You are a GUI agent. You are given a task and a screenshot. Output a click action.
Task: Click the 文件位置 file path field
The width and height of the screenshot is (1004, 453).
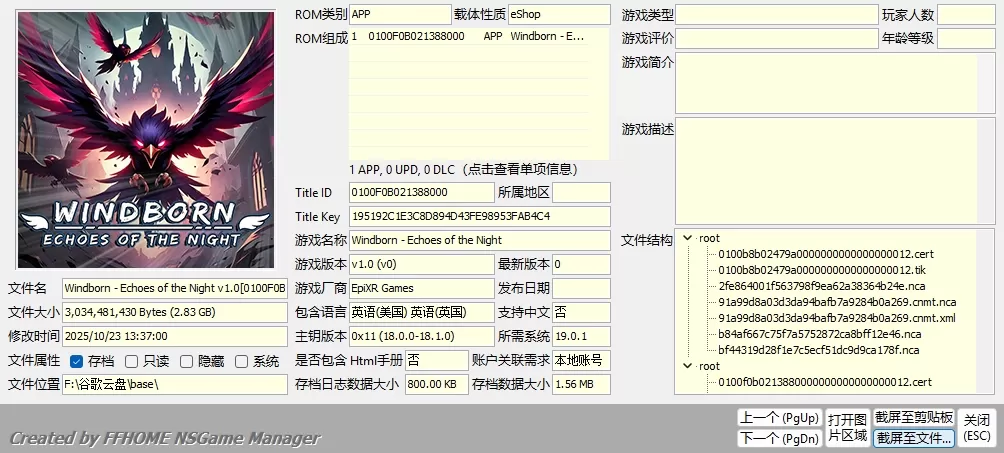(174, 384)
